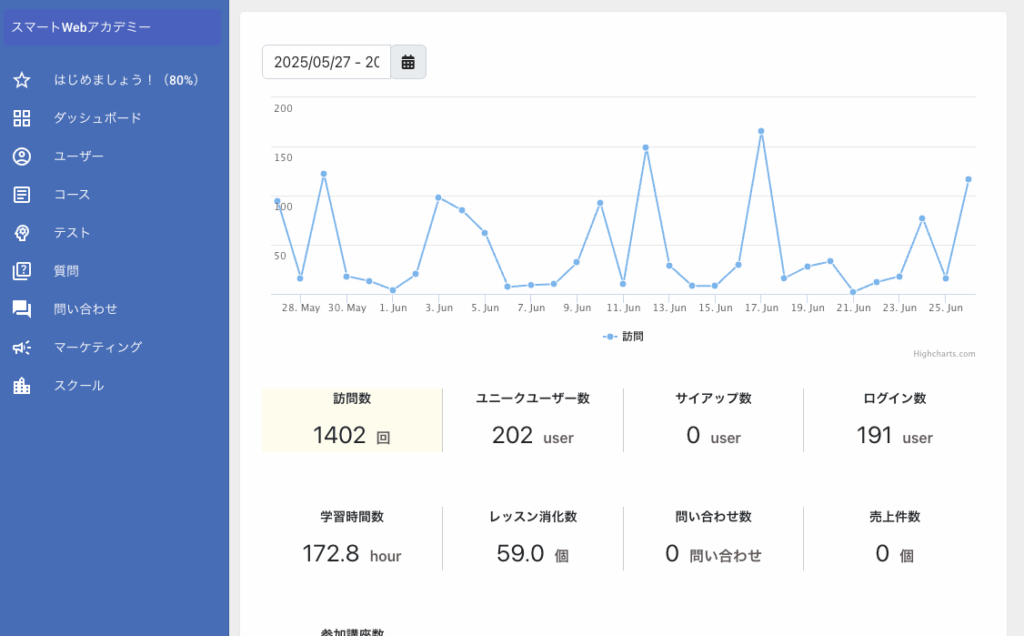Open the Highcharts.com credit link

944,354
